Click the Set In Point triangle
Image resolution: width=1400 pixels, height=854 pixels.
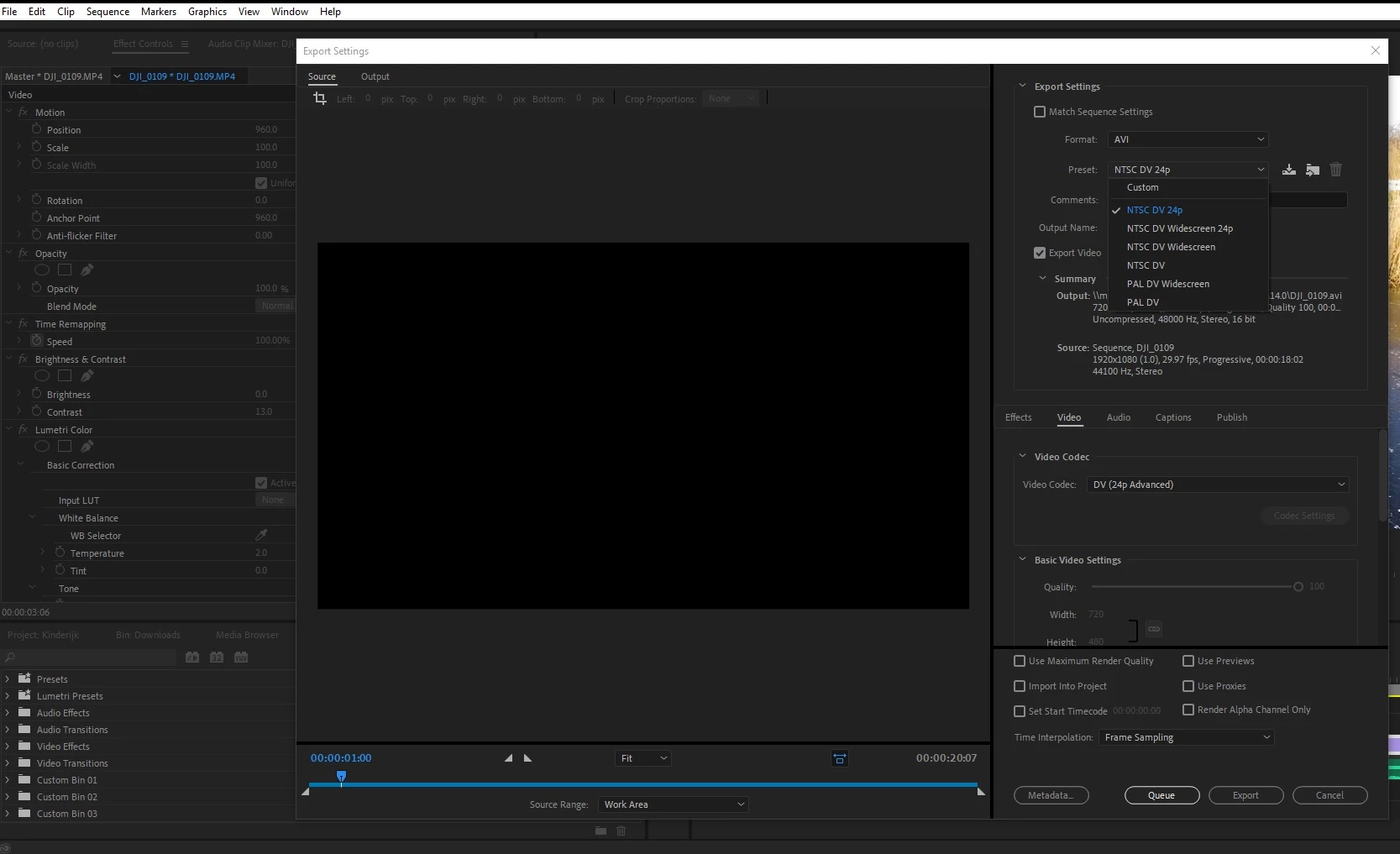point(508,758)
